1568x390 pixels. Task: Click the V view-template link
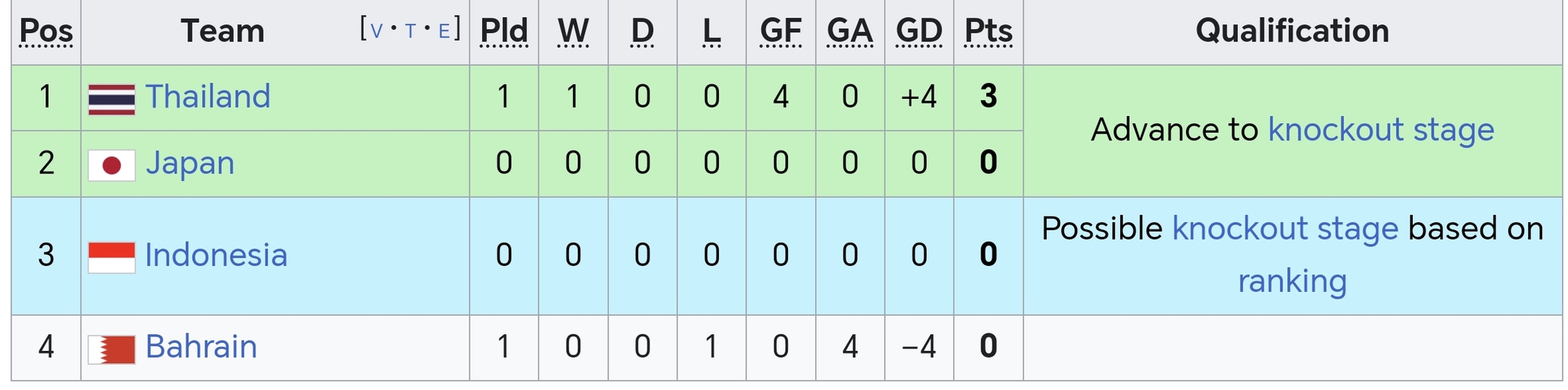pos(377,31)
